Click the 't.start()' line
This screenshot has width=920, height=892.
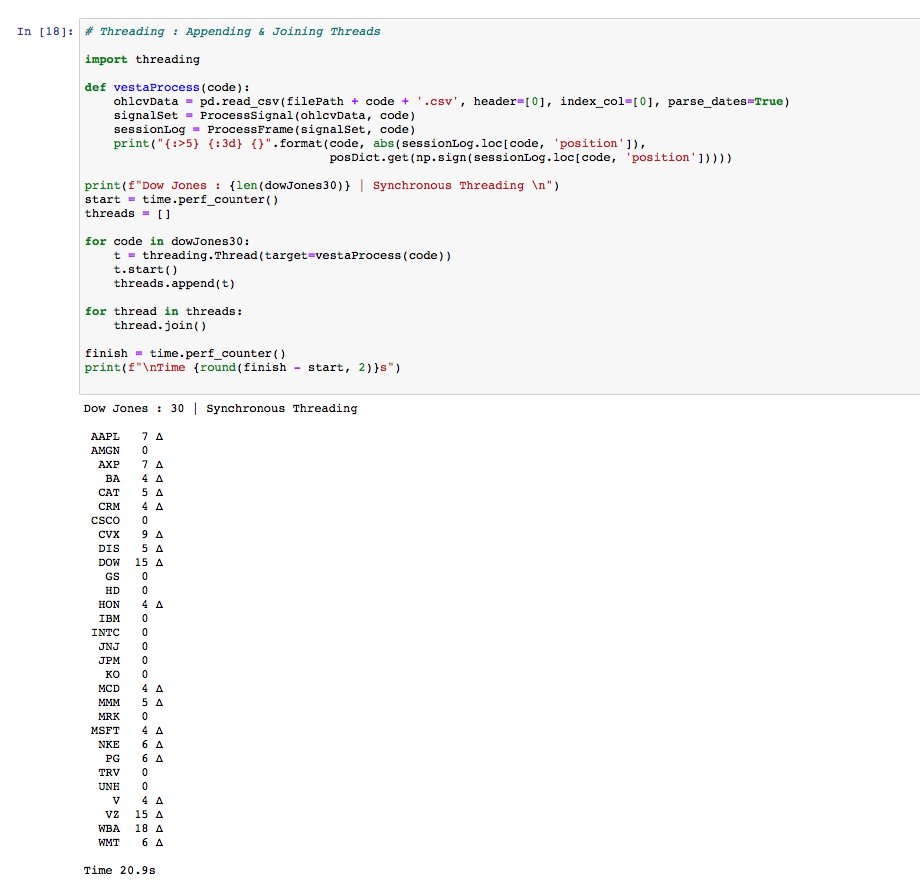pyautogui.click(x=146, y=269)
